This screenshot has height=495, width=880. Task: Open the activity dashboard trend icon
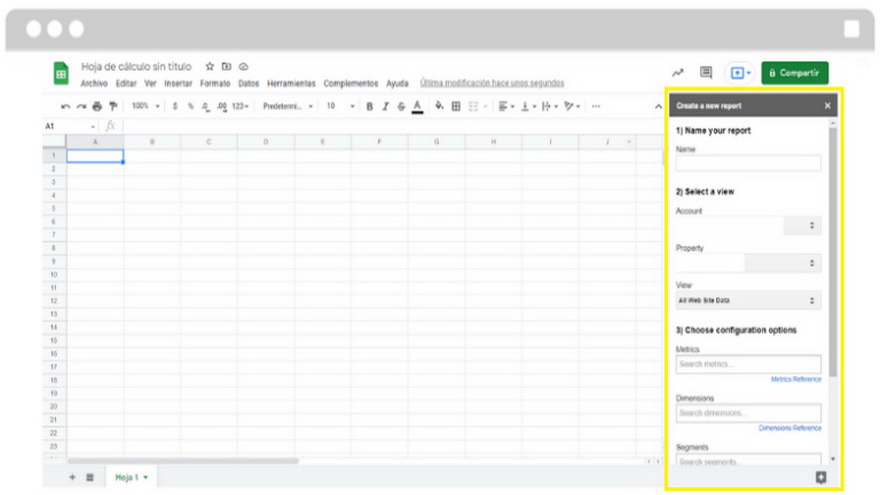(678, 72)
